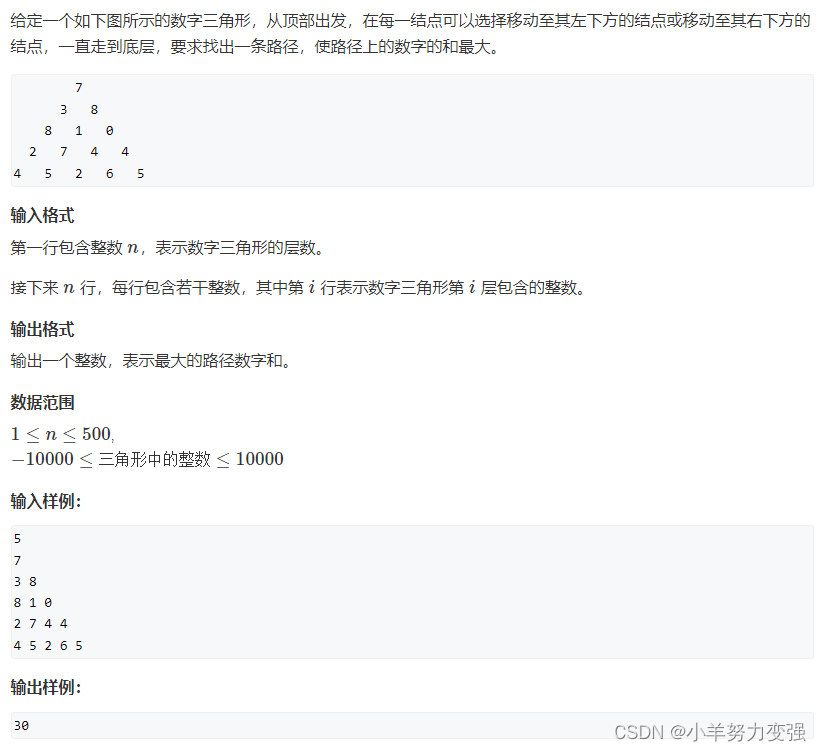Click the 输出格式 heading
Image resolution: width=821 pixels, height=751 pixels.
(42, 329)
